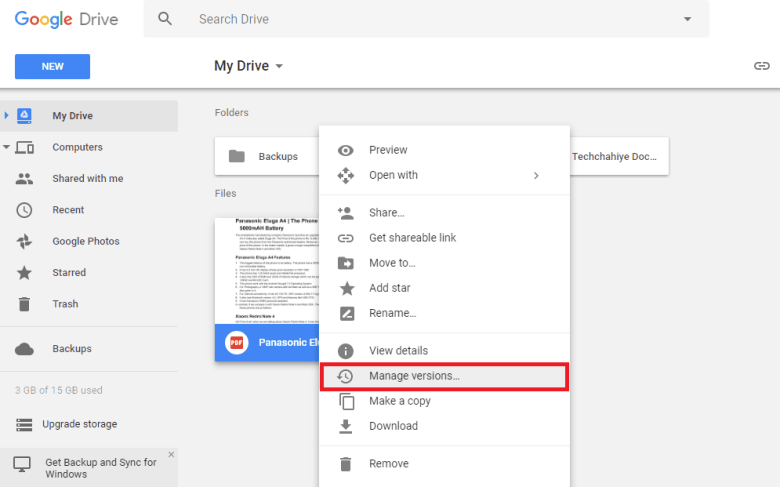Image resolution: width=780 pixels, height=487 pixels.
Task: Click the get link icon in header
Action: click(761, 66)
